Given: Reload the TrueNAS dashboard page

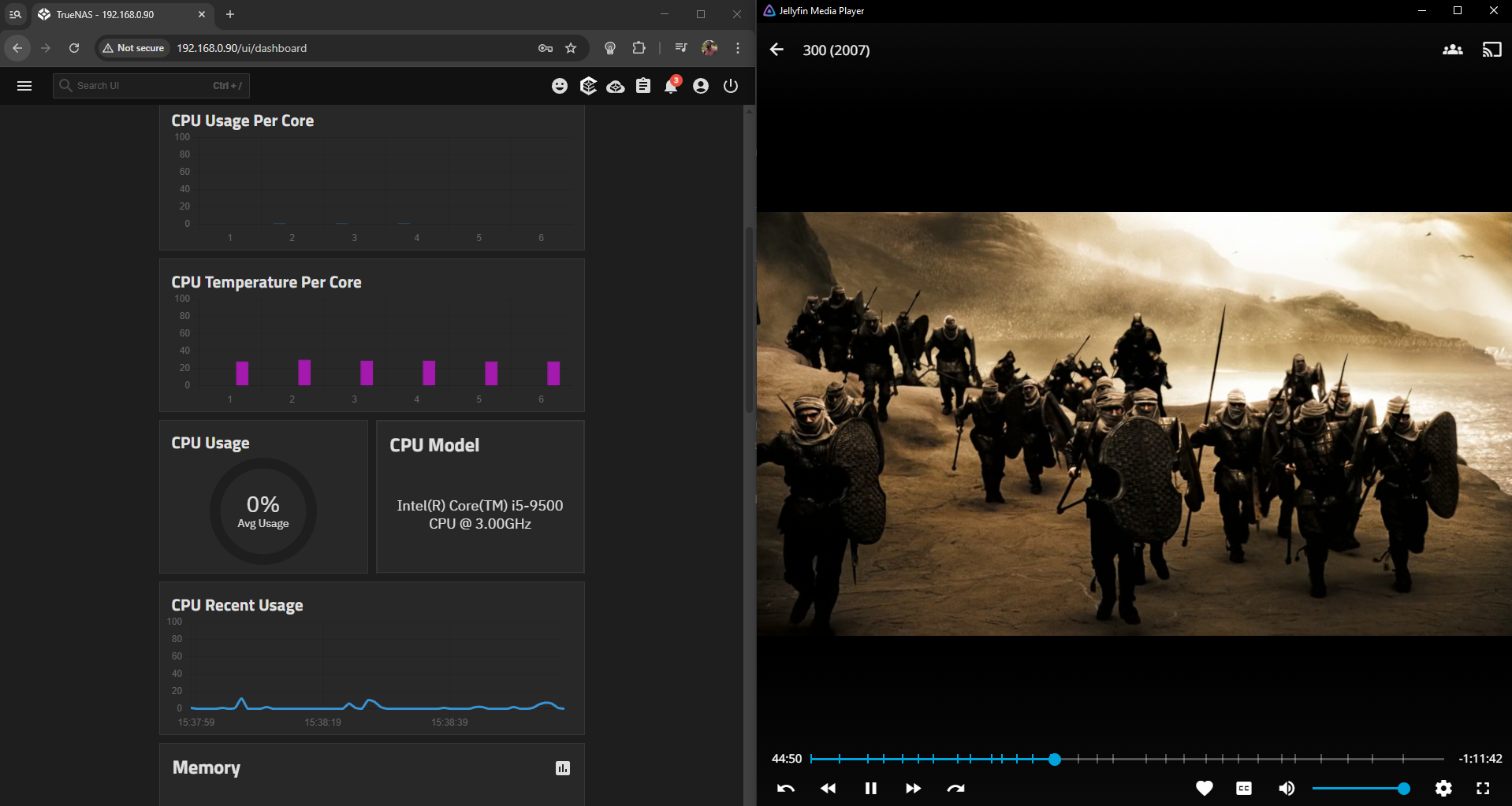Looking at the screenshot, I should tap(74, 48).
